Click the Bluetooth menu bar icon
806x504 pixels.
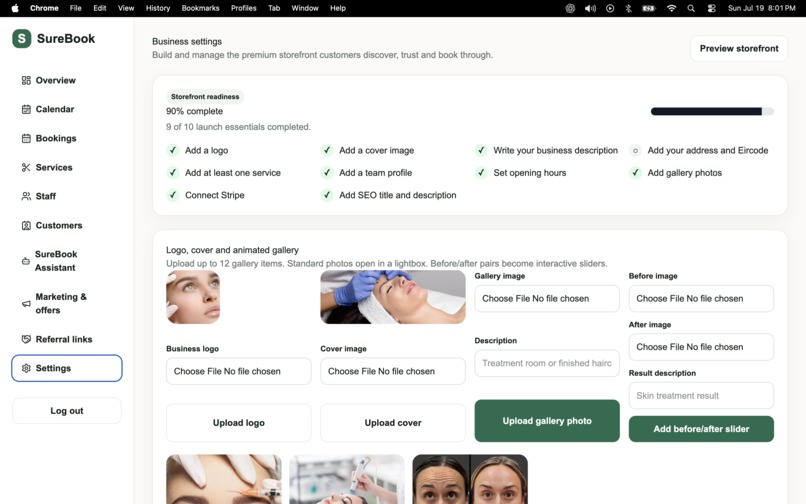[628, 8]
